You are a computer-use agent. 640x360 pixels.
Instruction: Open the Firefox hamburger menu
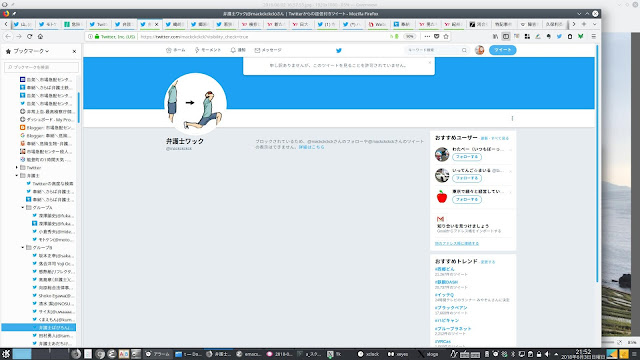(593, 36)
